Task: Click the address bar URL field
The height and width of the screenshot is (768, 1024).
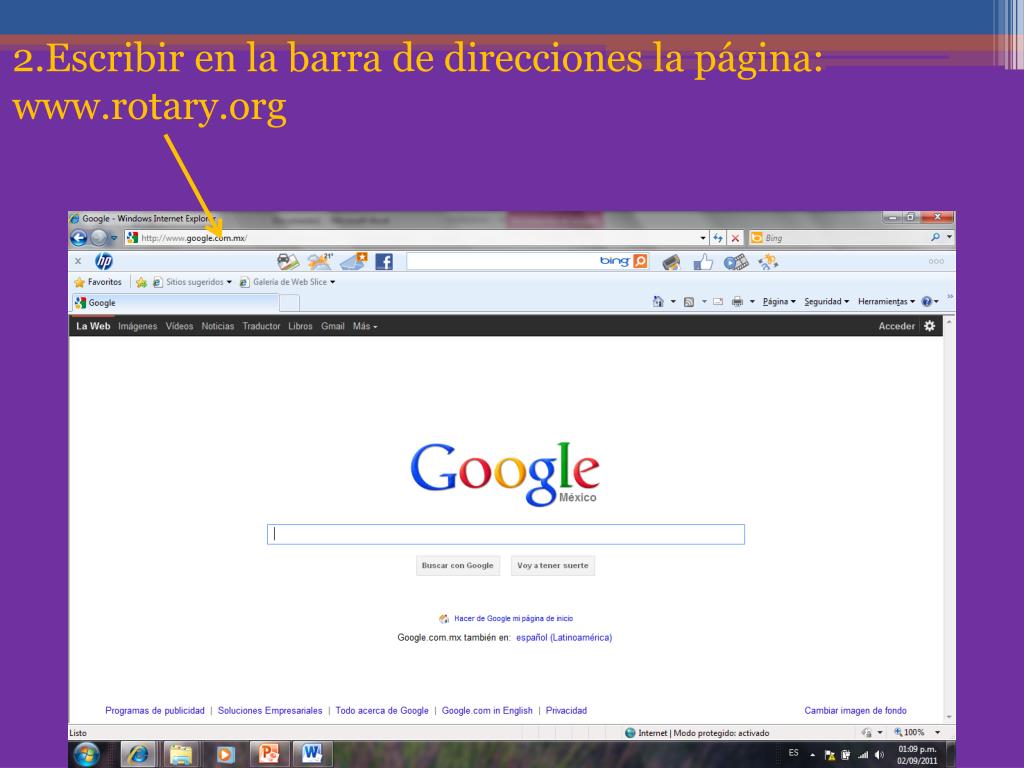Action: coord(418,238)
